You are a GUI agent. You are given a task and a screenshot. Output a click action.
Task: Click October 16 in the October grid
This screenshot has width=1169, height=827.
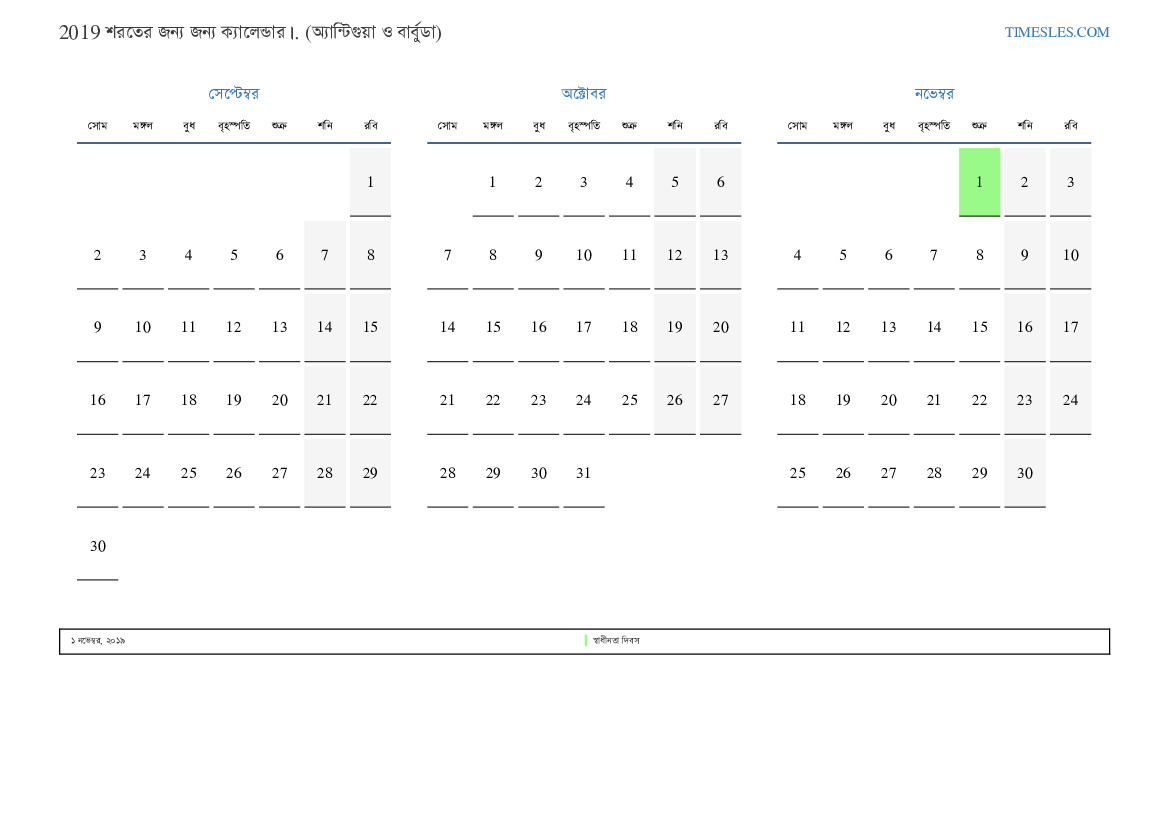pyautogui.click(x=538, y=327)
